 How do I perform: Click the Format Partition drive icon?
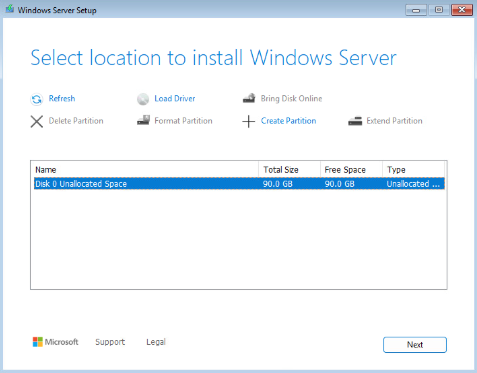(x=143, y=120)
